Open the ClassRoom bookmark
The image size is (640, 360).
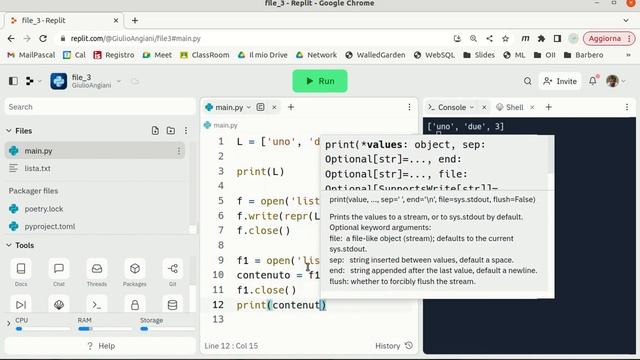point(205,55)
